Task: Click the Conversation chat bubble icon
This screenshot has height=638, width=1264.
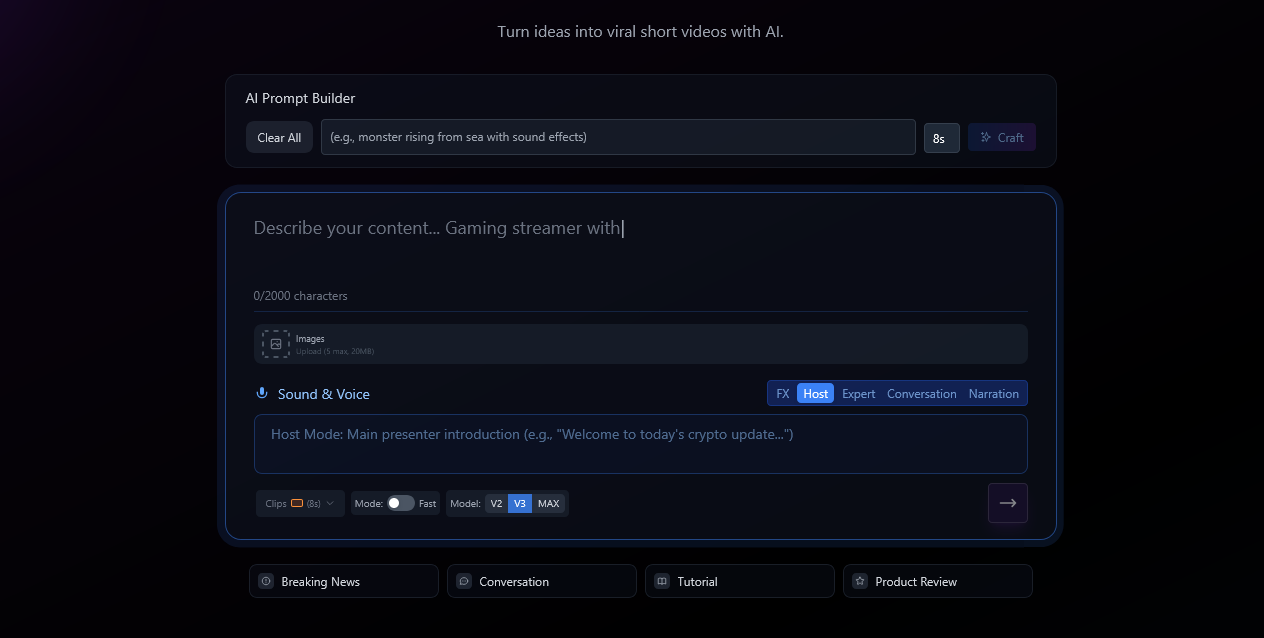Action: pos(464,581)
